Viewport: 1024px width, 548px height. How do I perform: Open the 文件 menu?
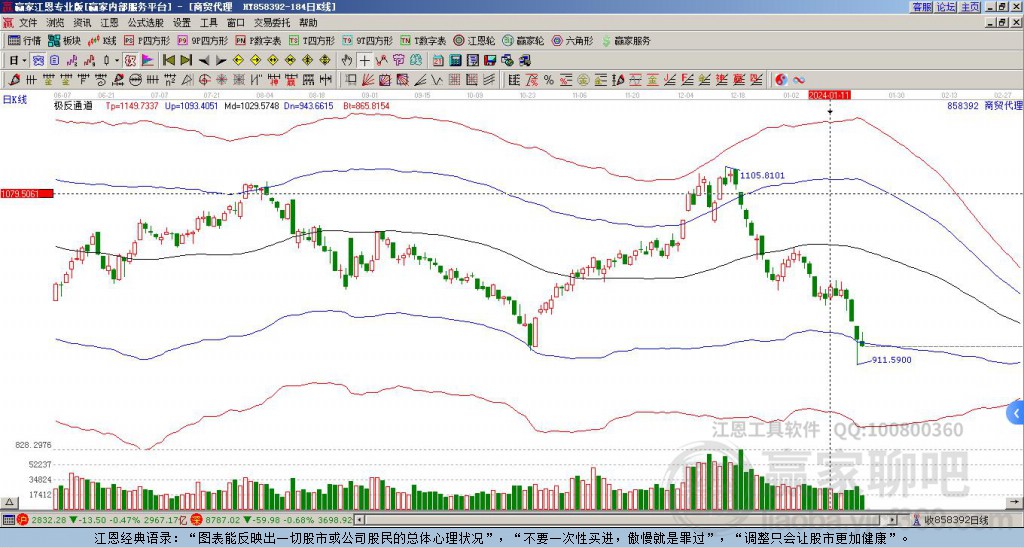[x=28, y=23]
